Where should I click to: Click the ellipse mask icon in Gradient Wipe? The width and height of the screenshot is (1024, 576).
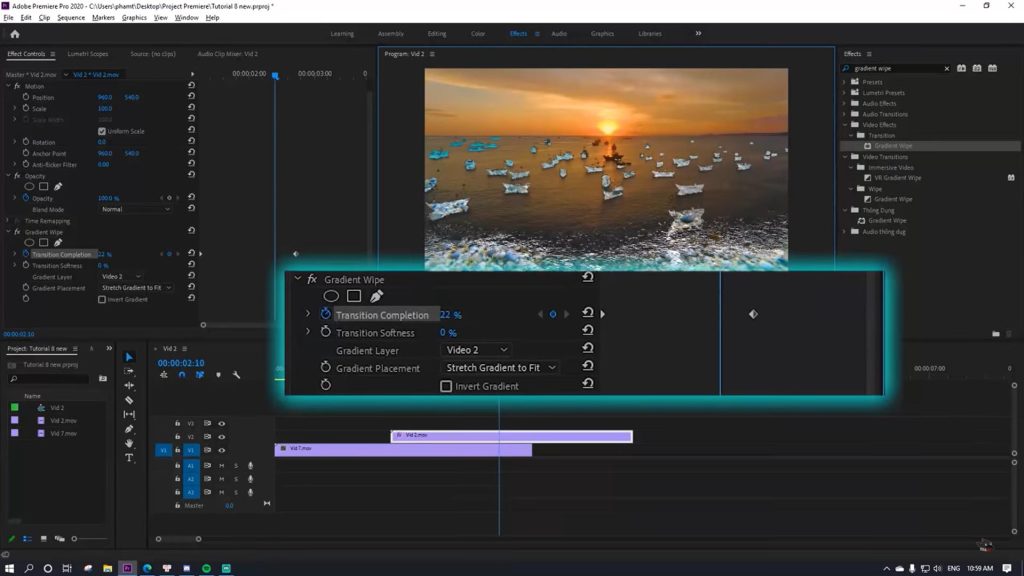tap(331, 295)
